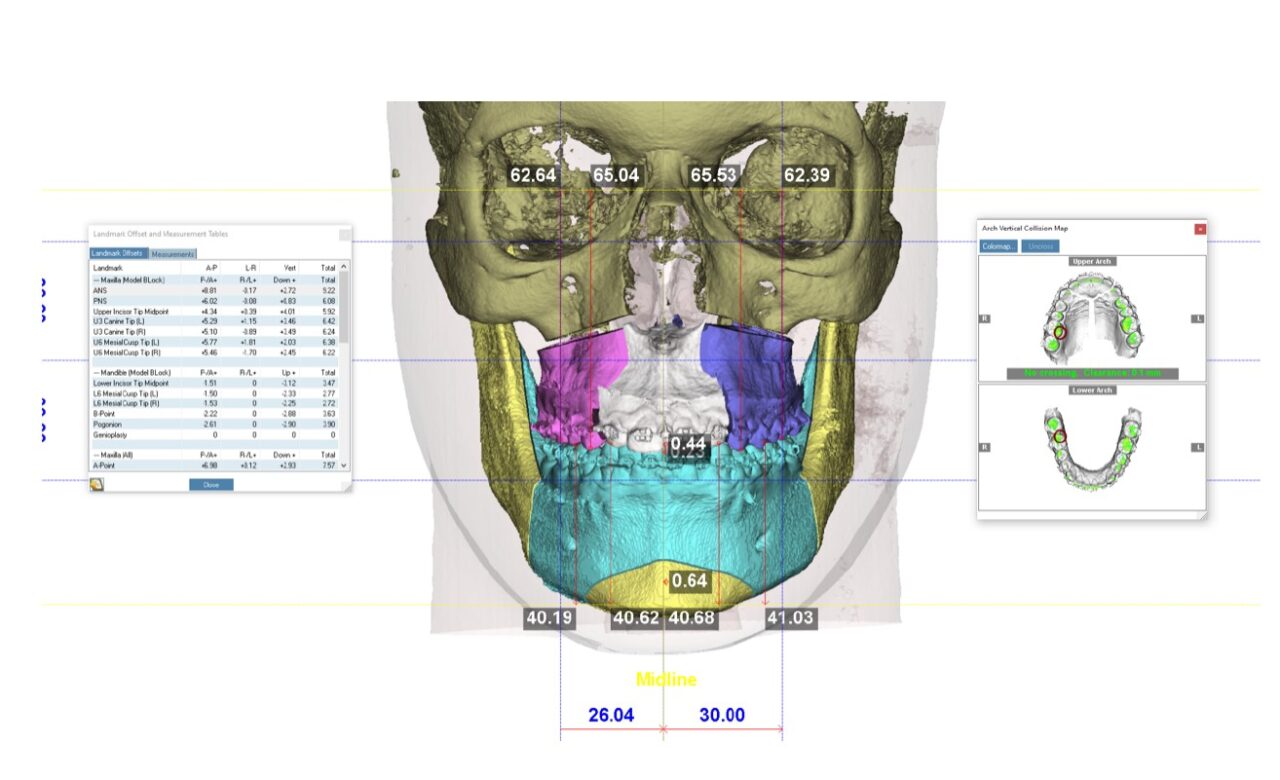
Task: Click the L side marker of Lower Arch
Action: coord(1197,447)
